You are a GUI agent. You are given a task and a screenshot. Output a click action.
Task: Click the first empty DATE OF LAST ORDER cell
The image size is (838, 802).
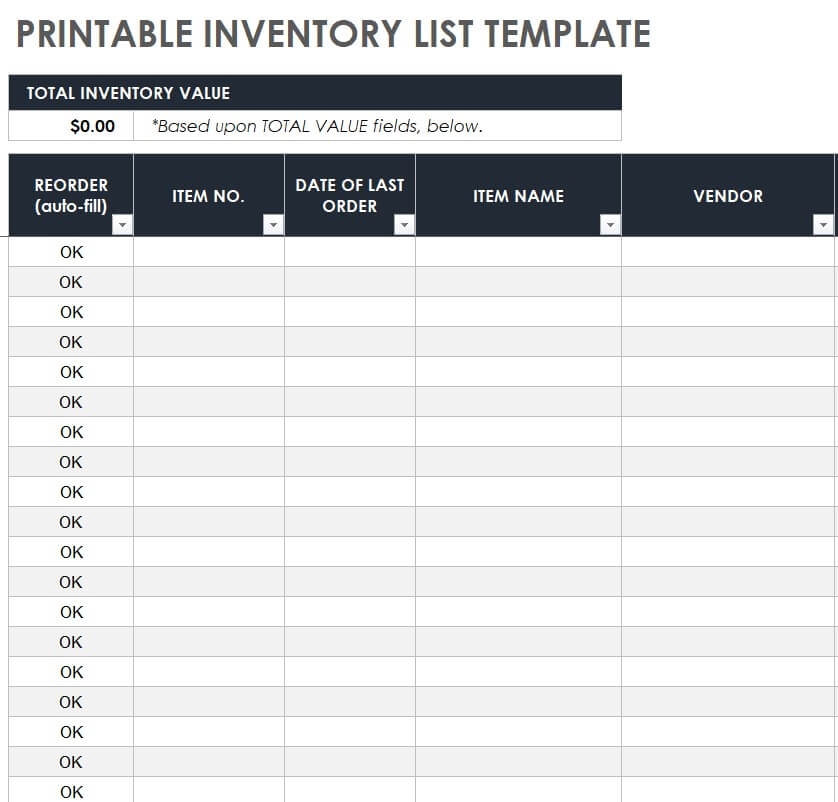coord(349,252)
